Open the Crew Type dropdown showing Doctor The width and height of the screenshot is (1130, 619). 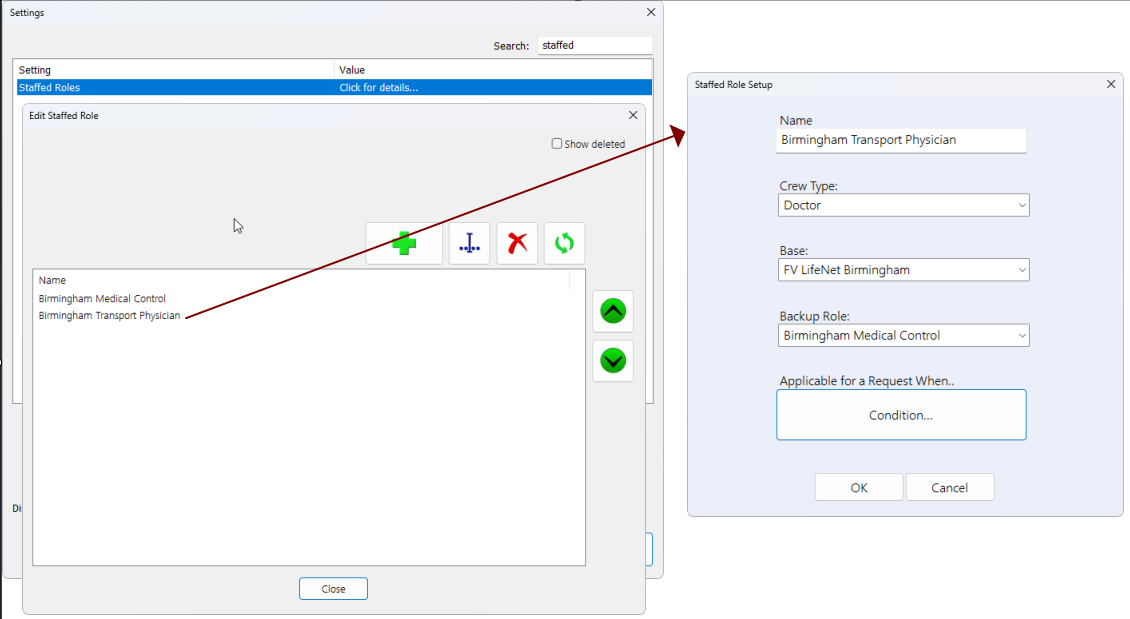click(904, 205)
